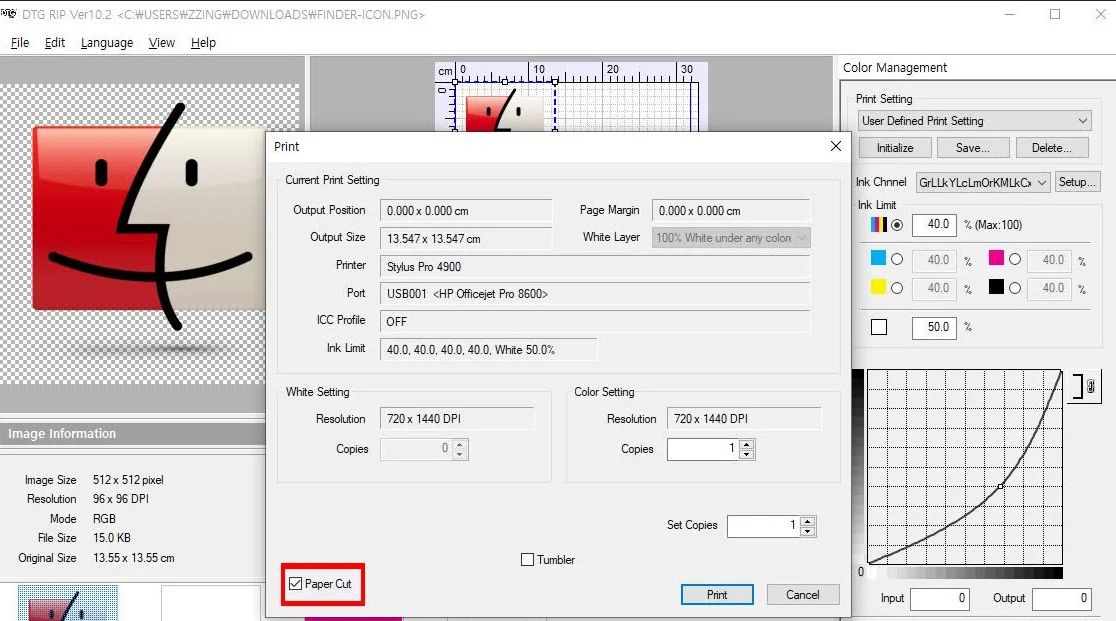
Task: Open the Ink Chnnel dropdown
Action: [982, 183]
